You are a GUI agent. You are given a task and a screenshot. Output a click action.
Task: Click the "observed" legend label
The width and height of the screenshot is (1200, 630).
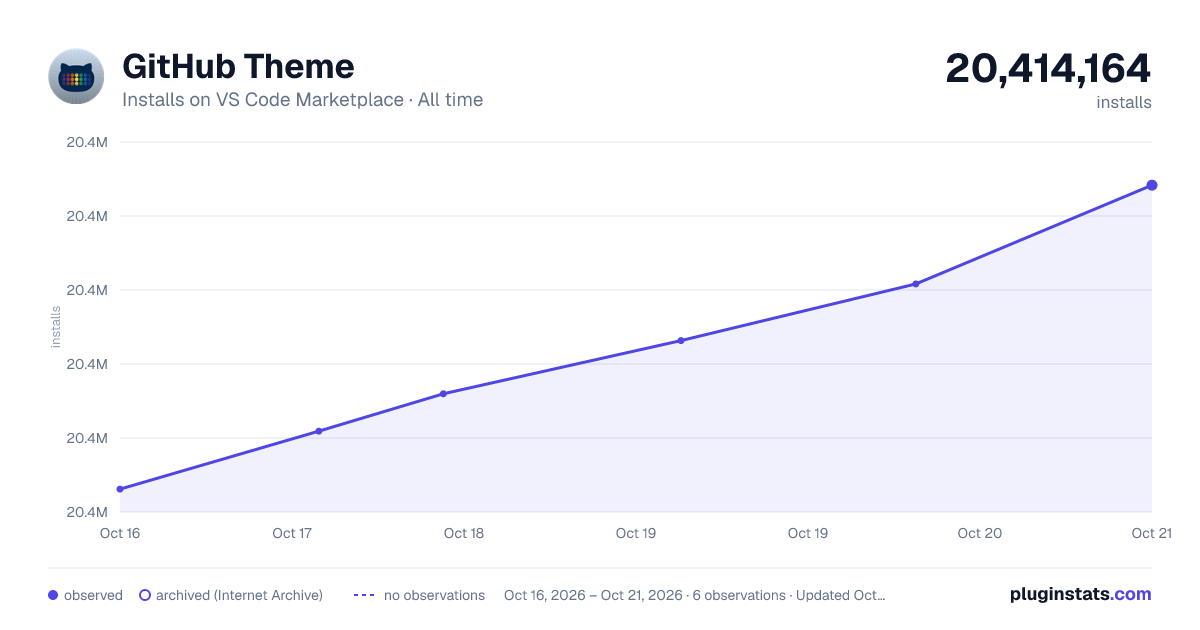pos(93,595)
